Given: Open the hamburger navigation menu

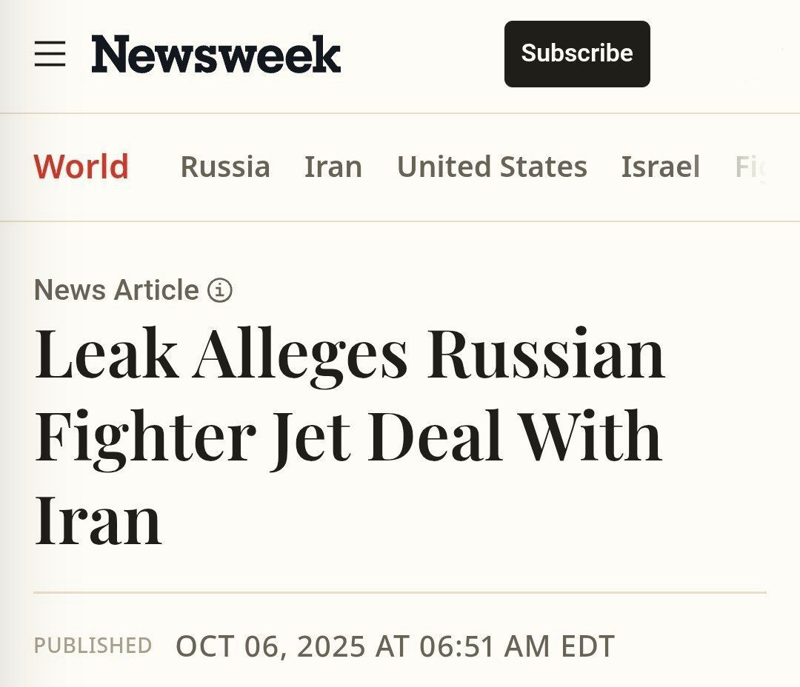Looking at the screenshot, I should 50,54.
